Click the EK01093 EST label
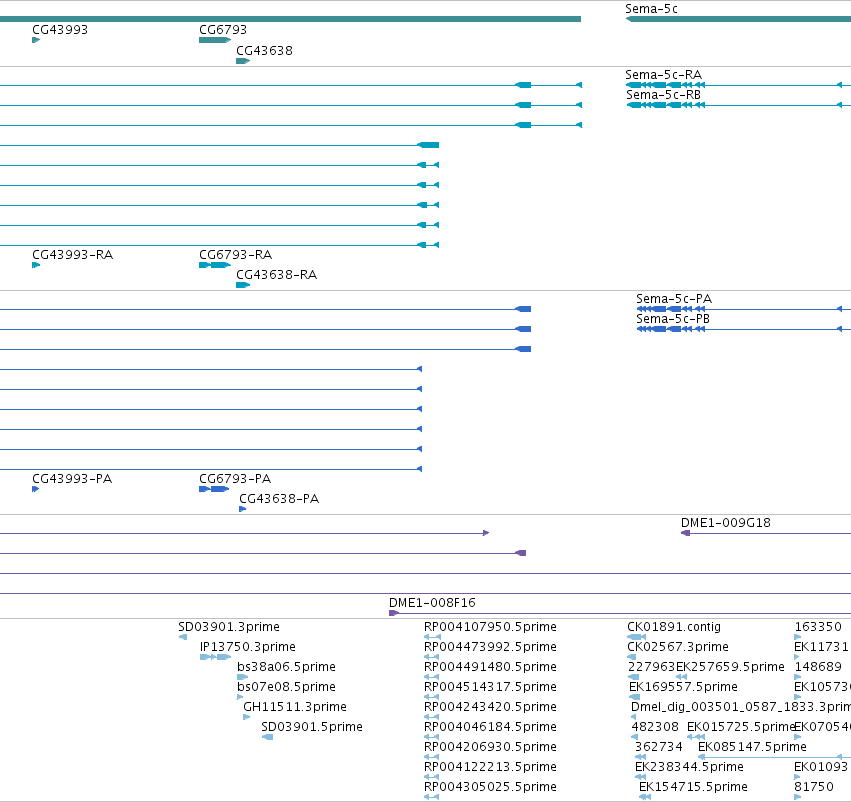Screen dimensions: 851x802 click(821, 767)
